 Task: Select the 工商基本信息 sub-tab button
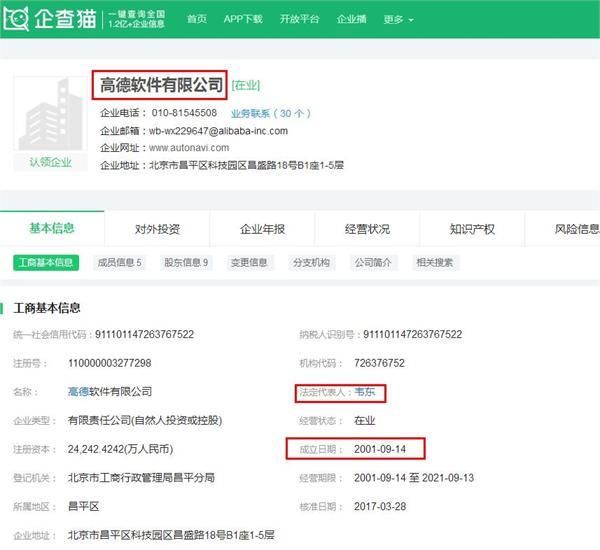pos(46,263)
